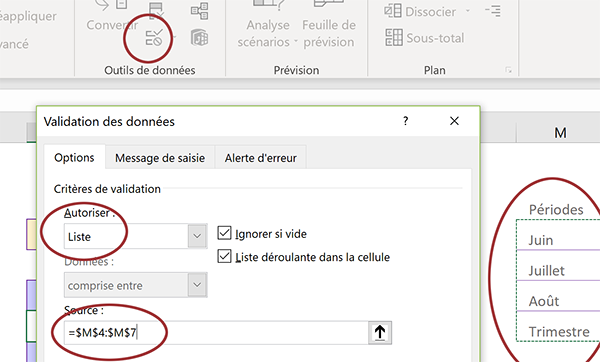Click Feuille de prévision
This screenshot has height=362, width=600.
pyautogui.click(x=329, y=24)
